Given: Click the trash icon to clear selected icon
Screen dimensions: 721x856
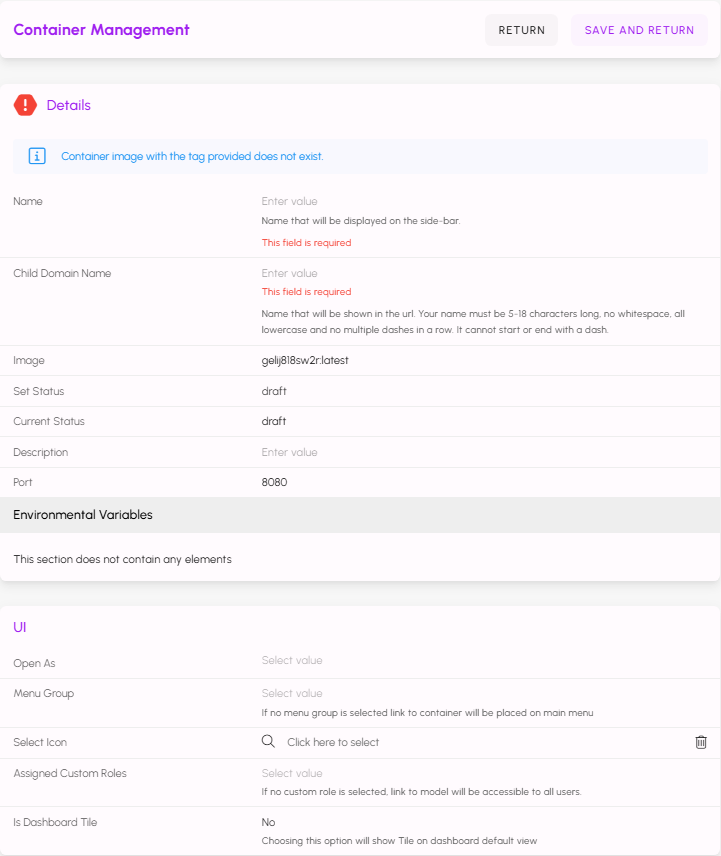Looking at the screenshot, I should point(701,742).
